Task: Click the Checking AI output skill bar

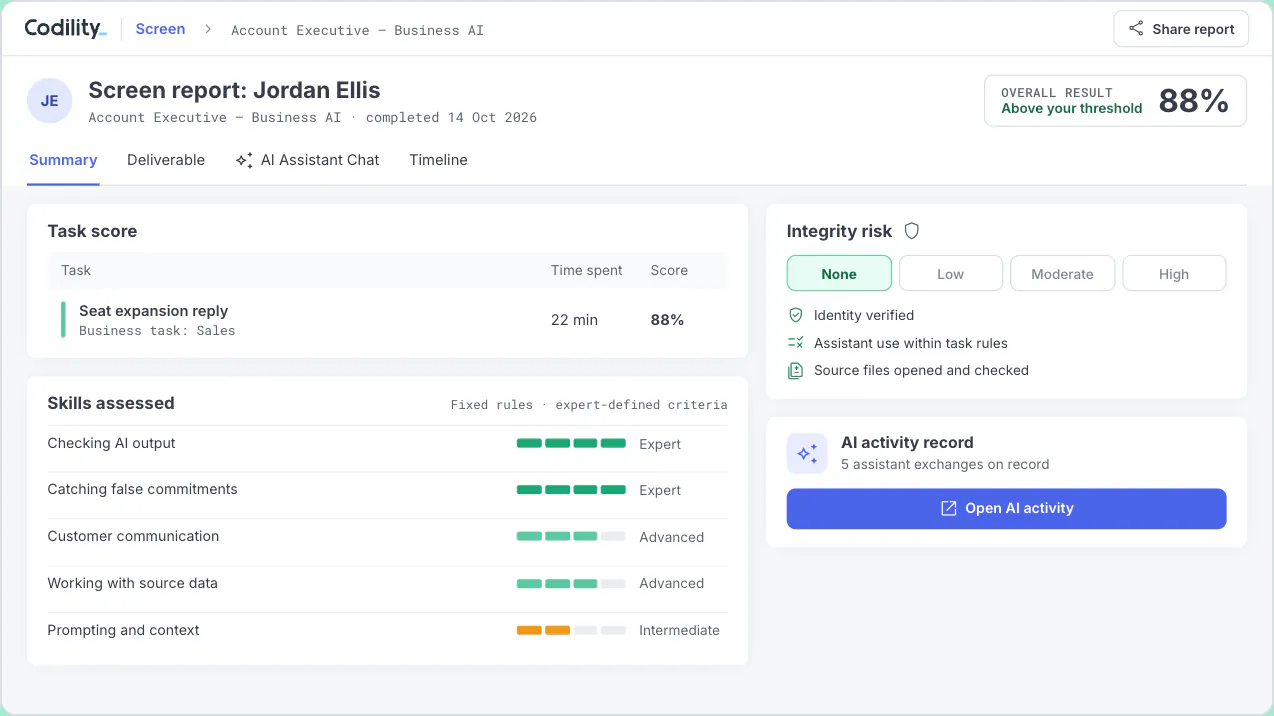Action: click(x=571, y=443)
